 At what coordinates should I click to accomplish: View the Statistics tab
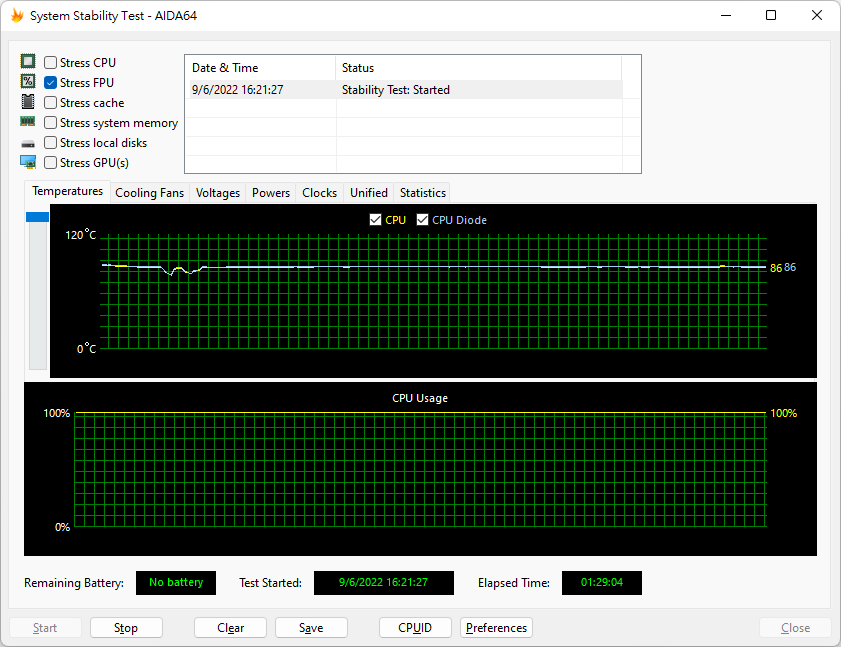(423, 193)
